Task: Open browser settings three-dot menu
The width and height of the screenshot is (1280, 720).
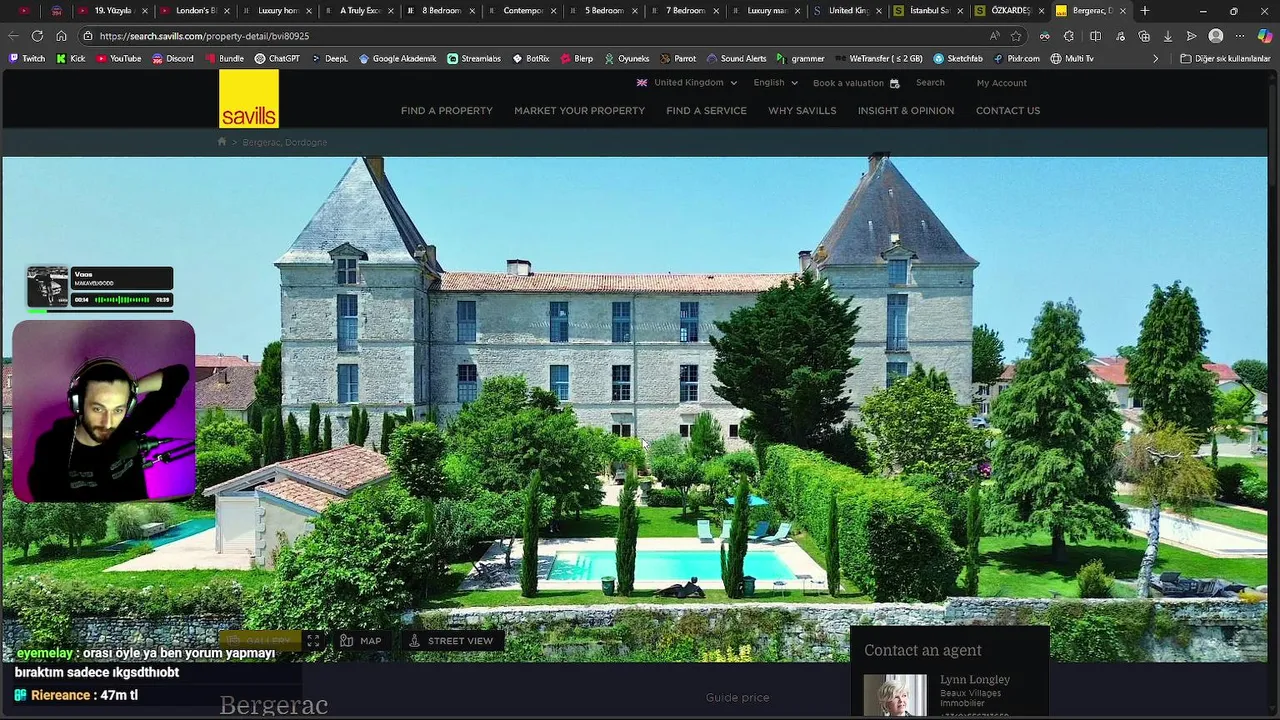Action: [x=1240, y=36]
